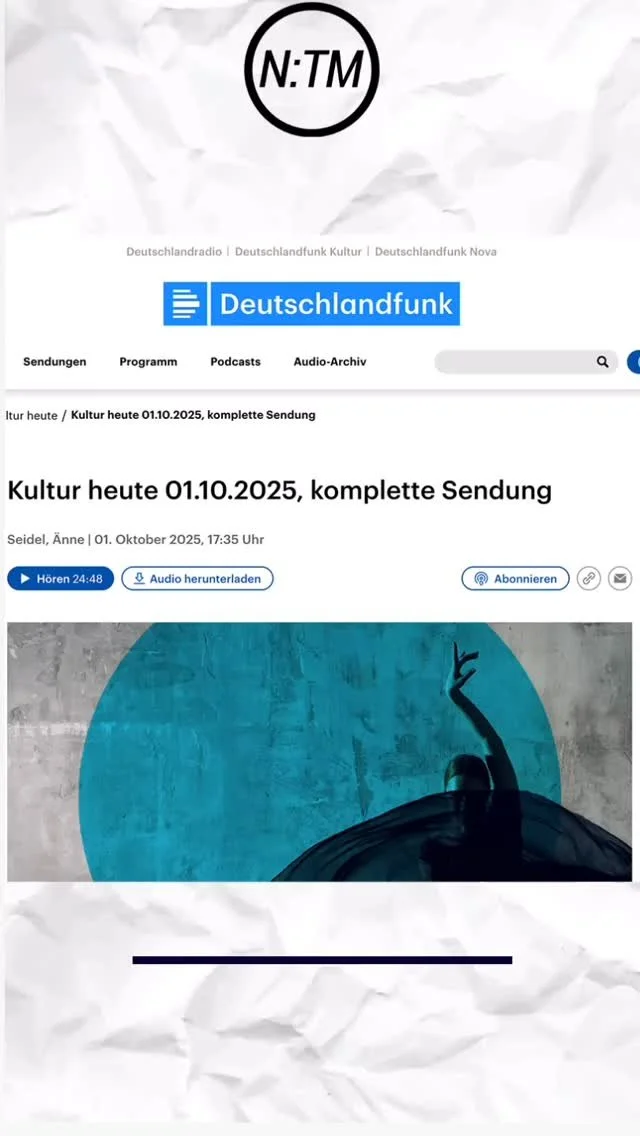Open the Sendungen menu
Image resolution: width=640 pixels, height=1136 pixels.
pos(54,362)
